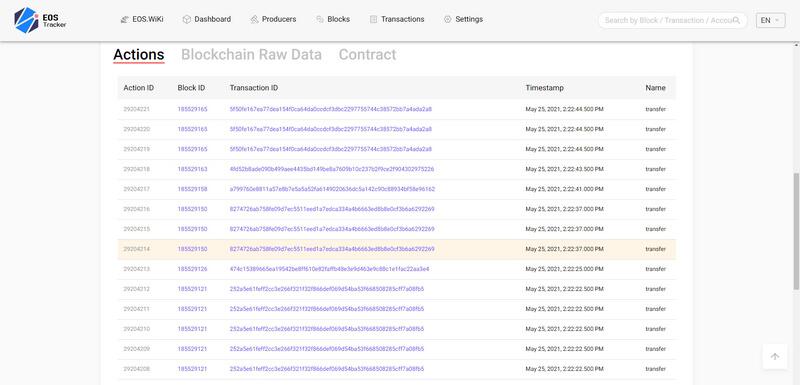The width and height of the screenshot is (800, 385).
Task: Go to Transactions in the top navigation
Action: [397, 19]
